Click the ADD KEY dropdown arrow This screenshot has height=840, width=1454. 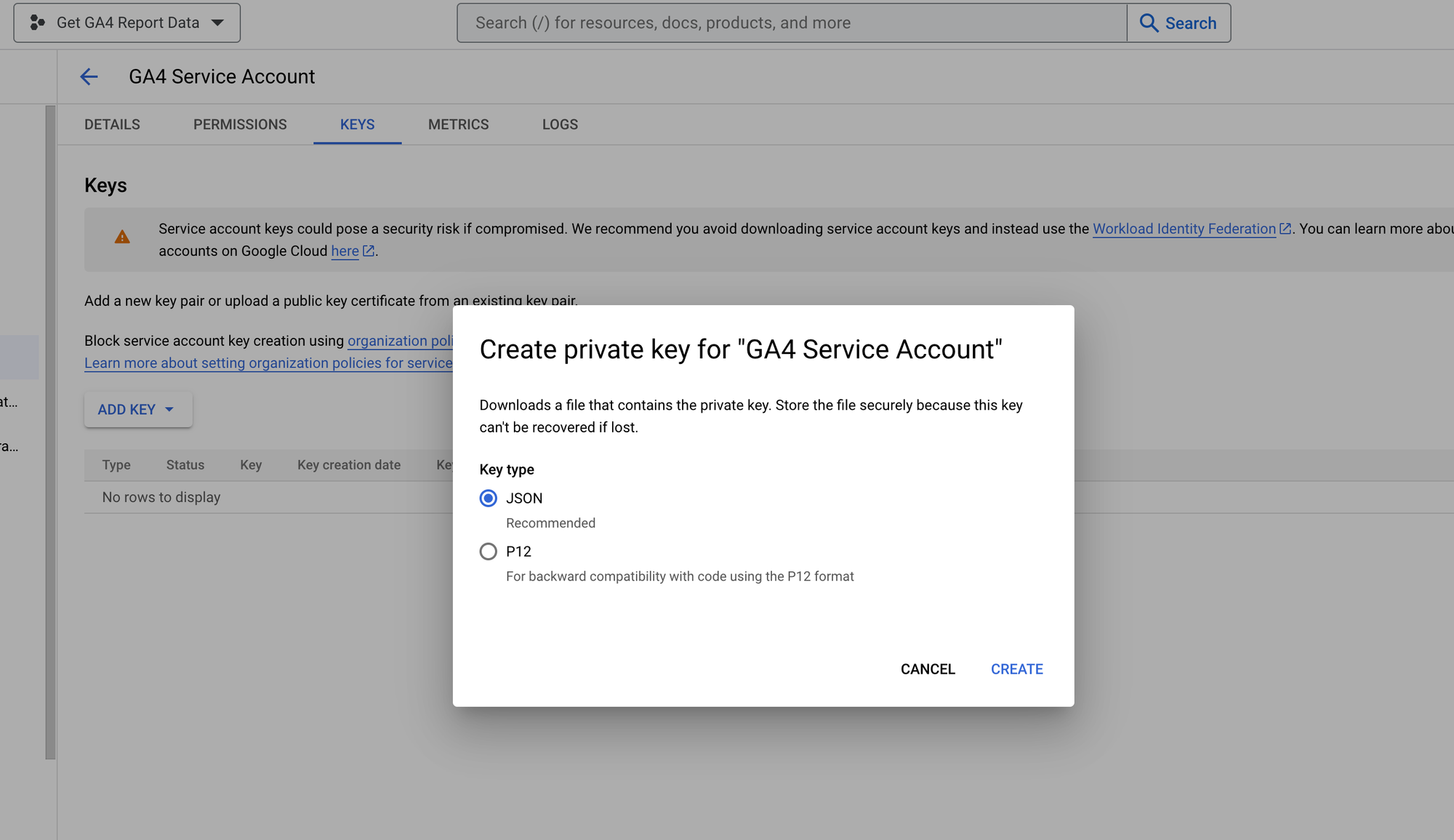(170, 409)
